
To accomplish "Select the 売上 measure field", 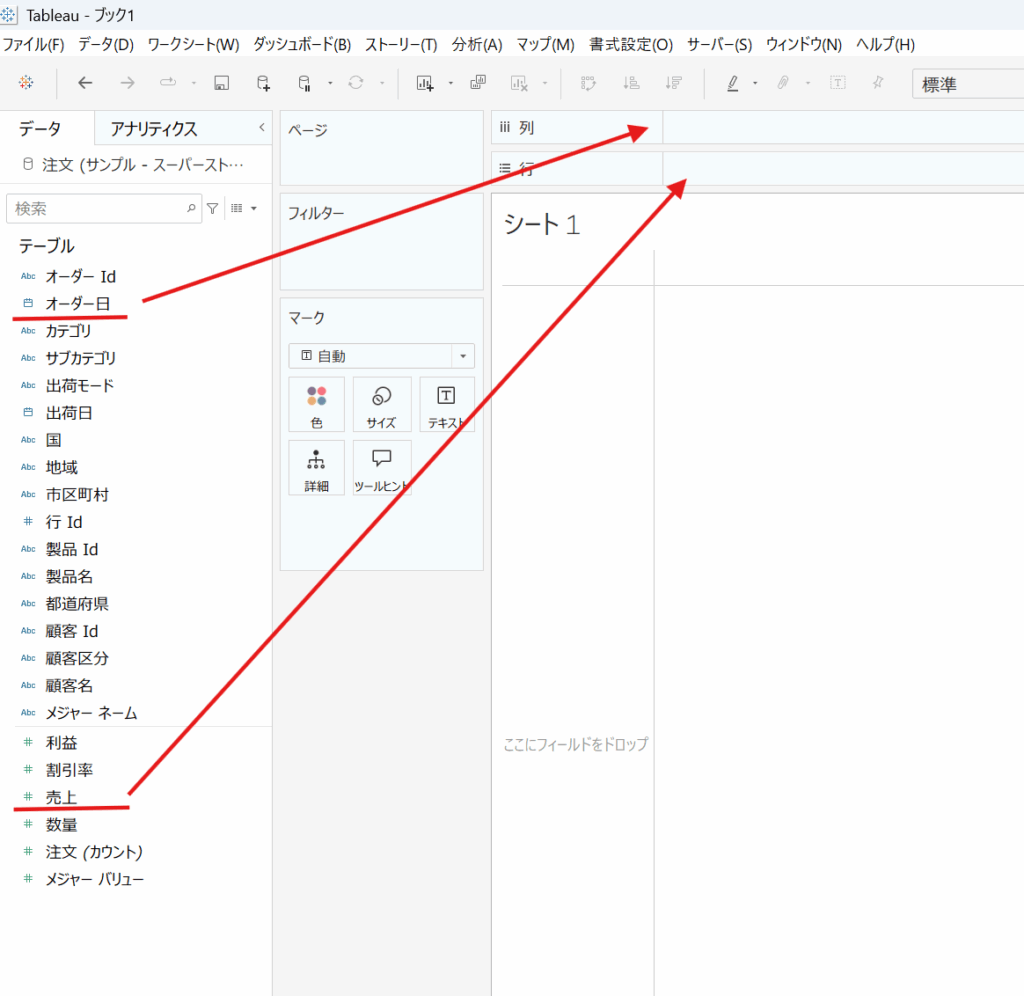I will (61, 797).
